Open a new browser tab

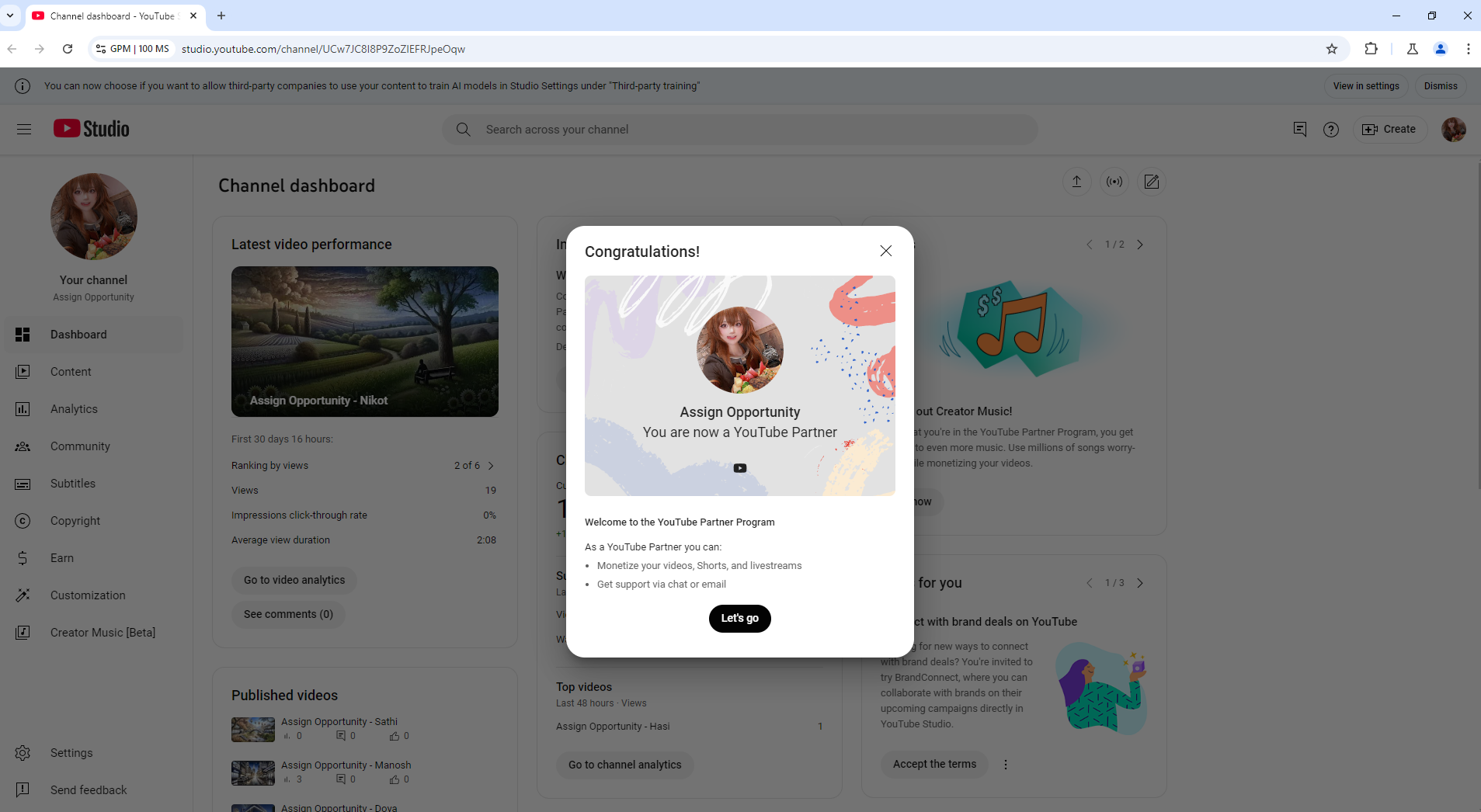221,16
